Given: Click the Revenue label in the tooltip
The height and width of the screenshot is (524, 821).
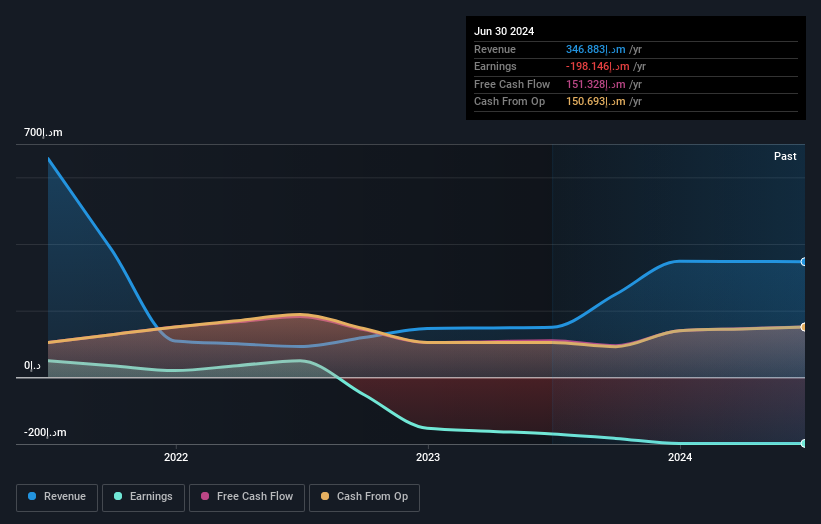Looking at the screenshot, I should (x=495, y=49).
